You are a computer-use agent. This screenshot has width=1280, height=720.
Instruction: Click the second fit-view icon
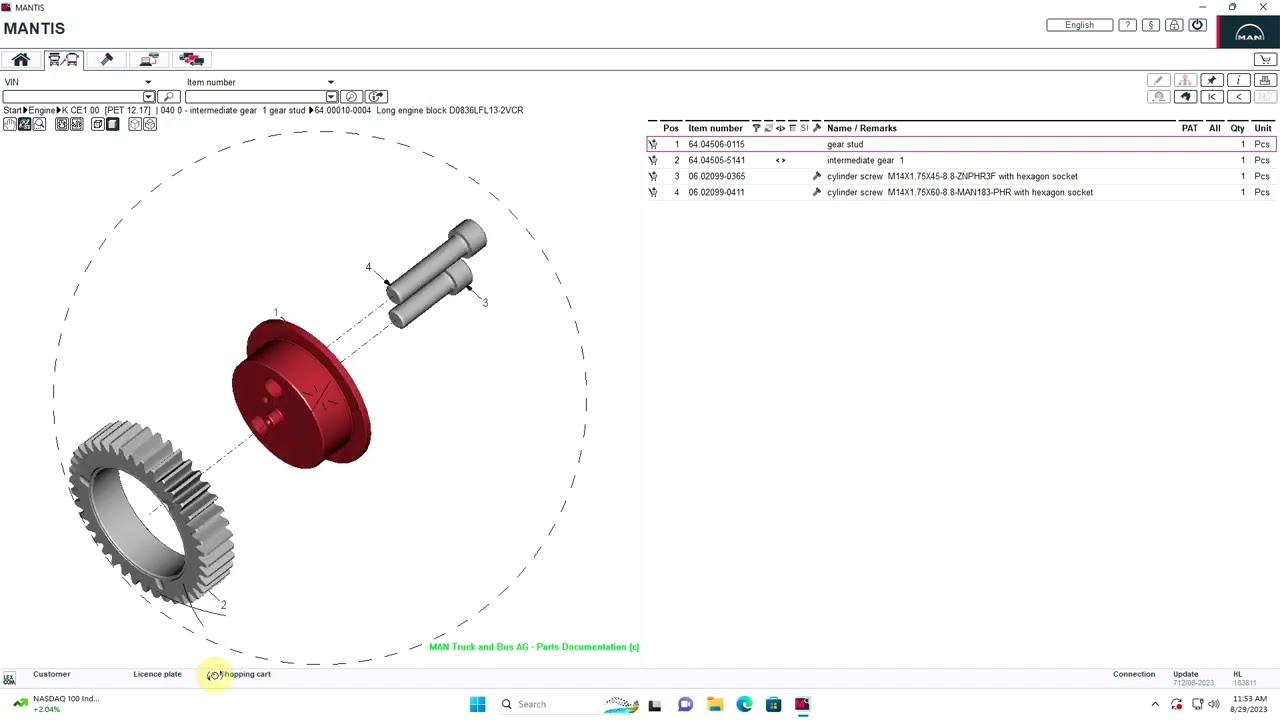tap(76, 124)
